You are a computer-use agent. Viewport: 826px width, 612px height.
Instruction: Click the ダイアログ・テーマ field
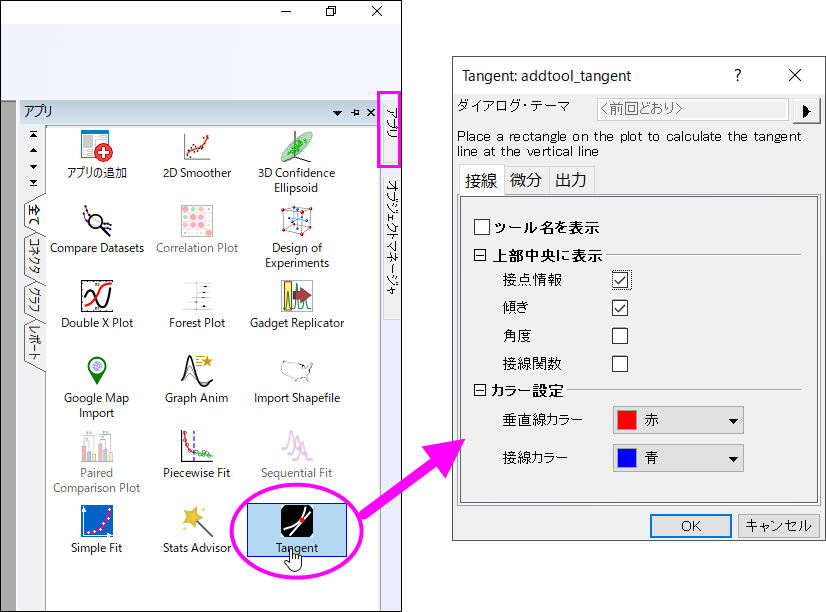pos(693,109)
